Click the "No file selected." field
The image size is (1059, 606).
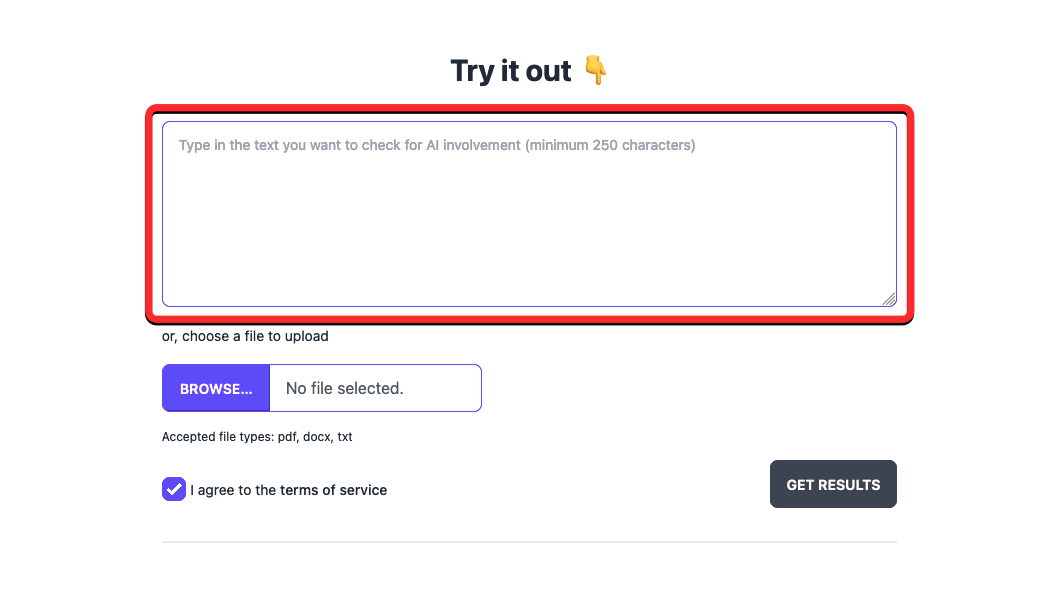375,388
